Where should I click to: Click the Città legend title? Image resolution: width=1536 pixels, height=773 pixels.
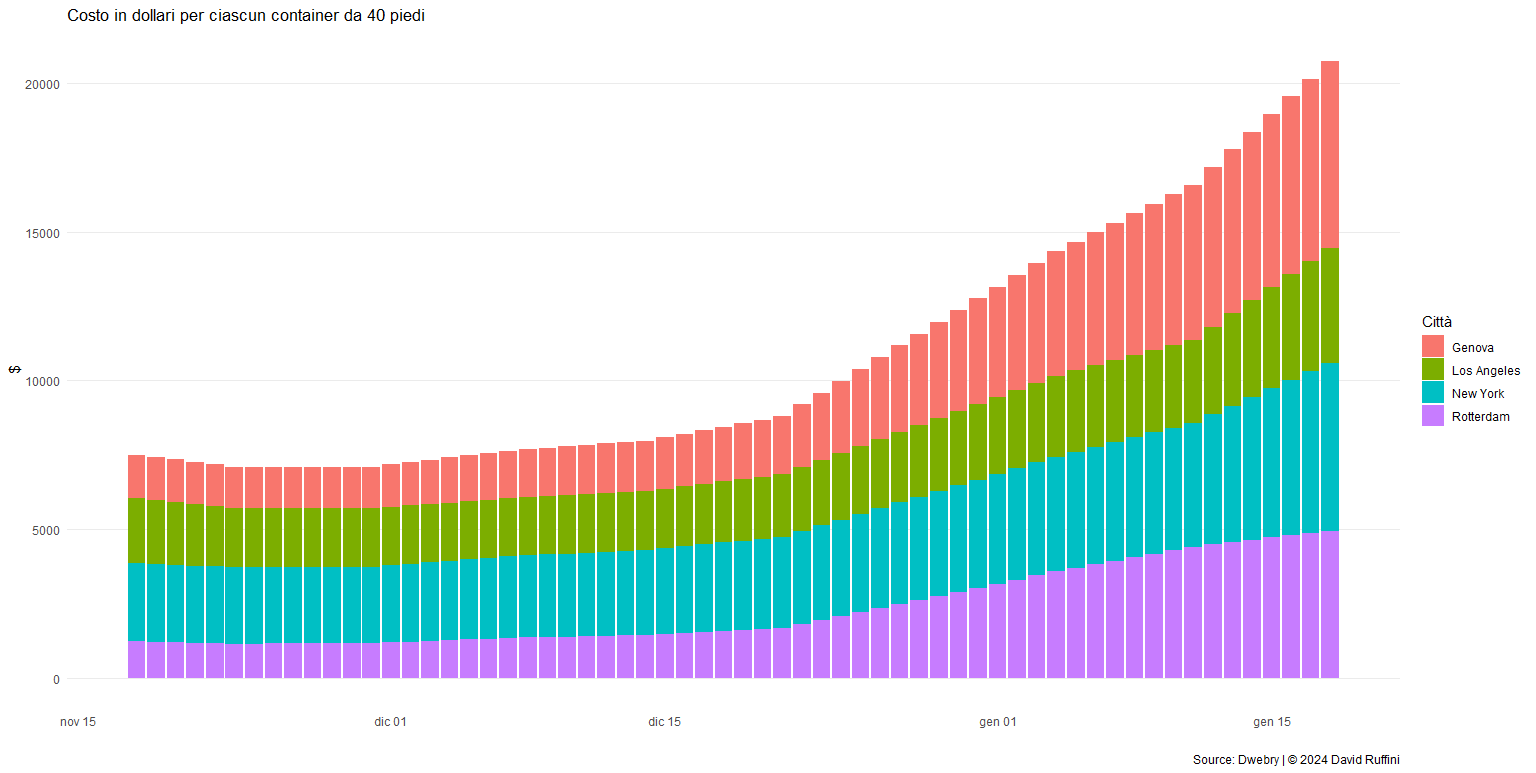point(1437,322)
